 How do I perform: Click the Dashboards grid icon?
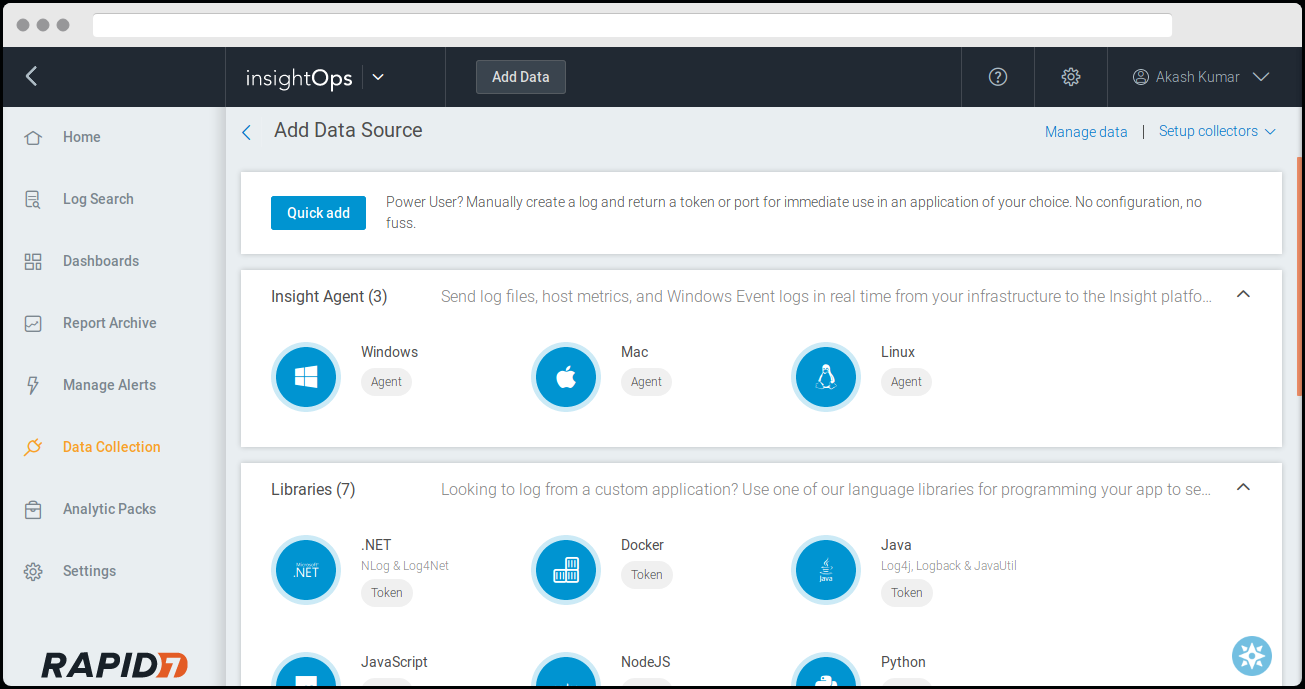coord(33,261)
